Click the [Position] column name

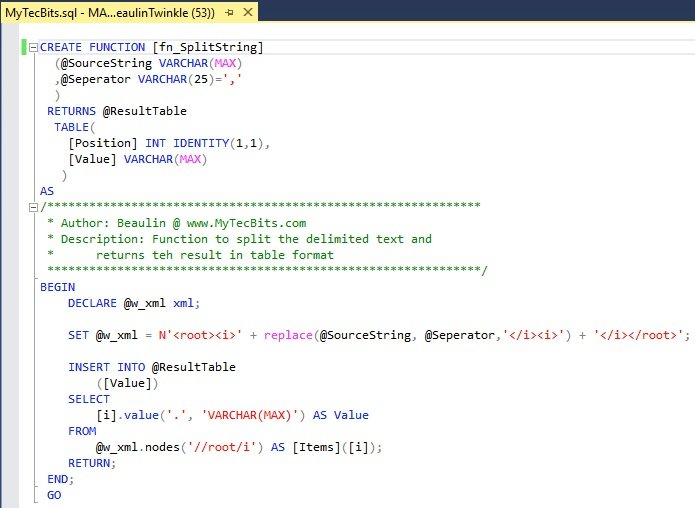tap(103, 143)
